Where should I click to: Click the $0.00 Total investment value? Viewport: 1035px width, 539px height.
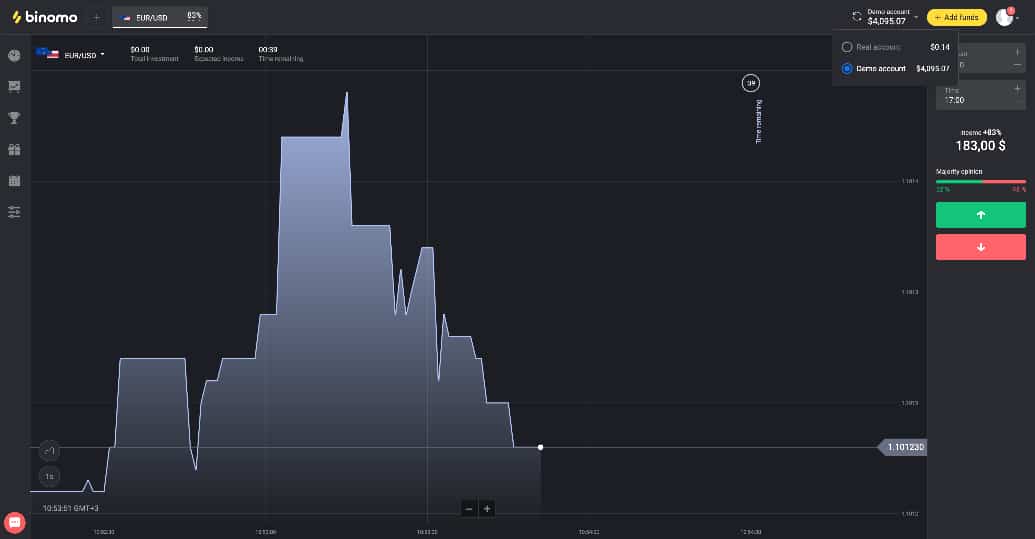(x=140, y=49)
